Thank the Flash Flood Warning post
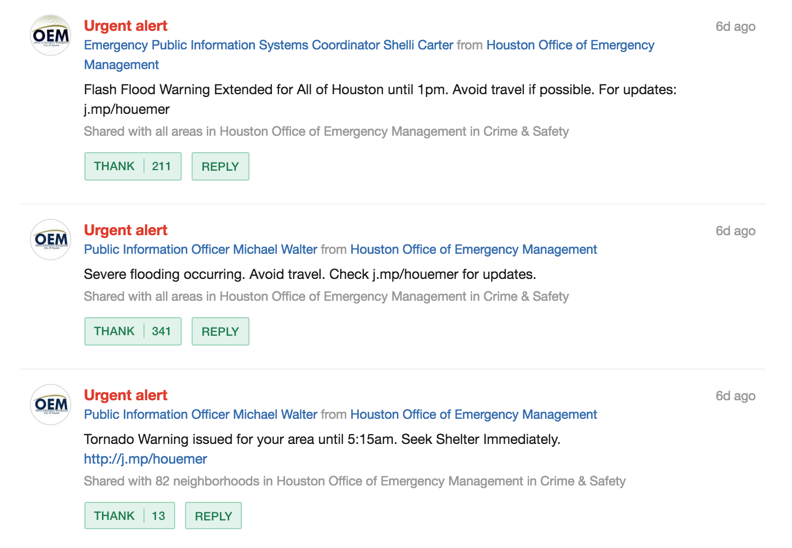This screenshot has width=792, height=548. (133, 166)
